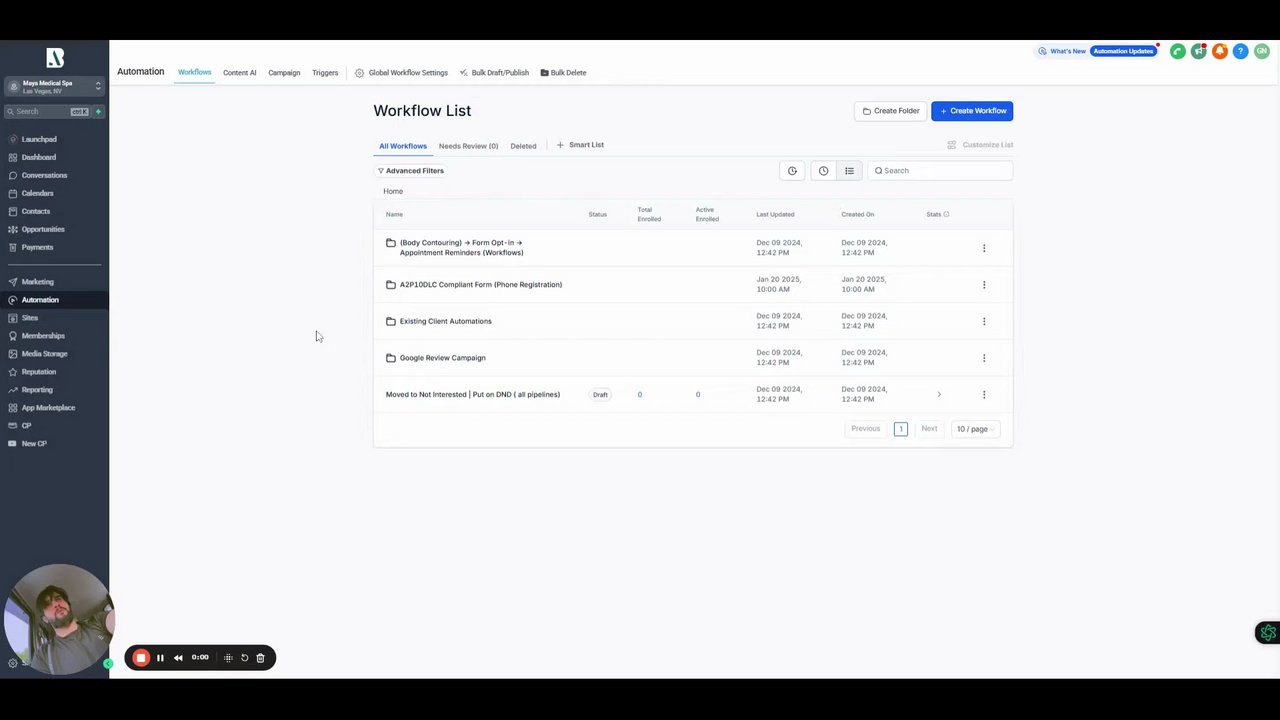Open the blue question mark help icon
Screen dimensions: 1280x720
click(1240, 51)
